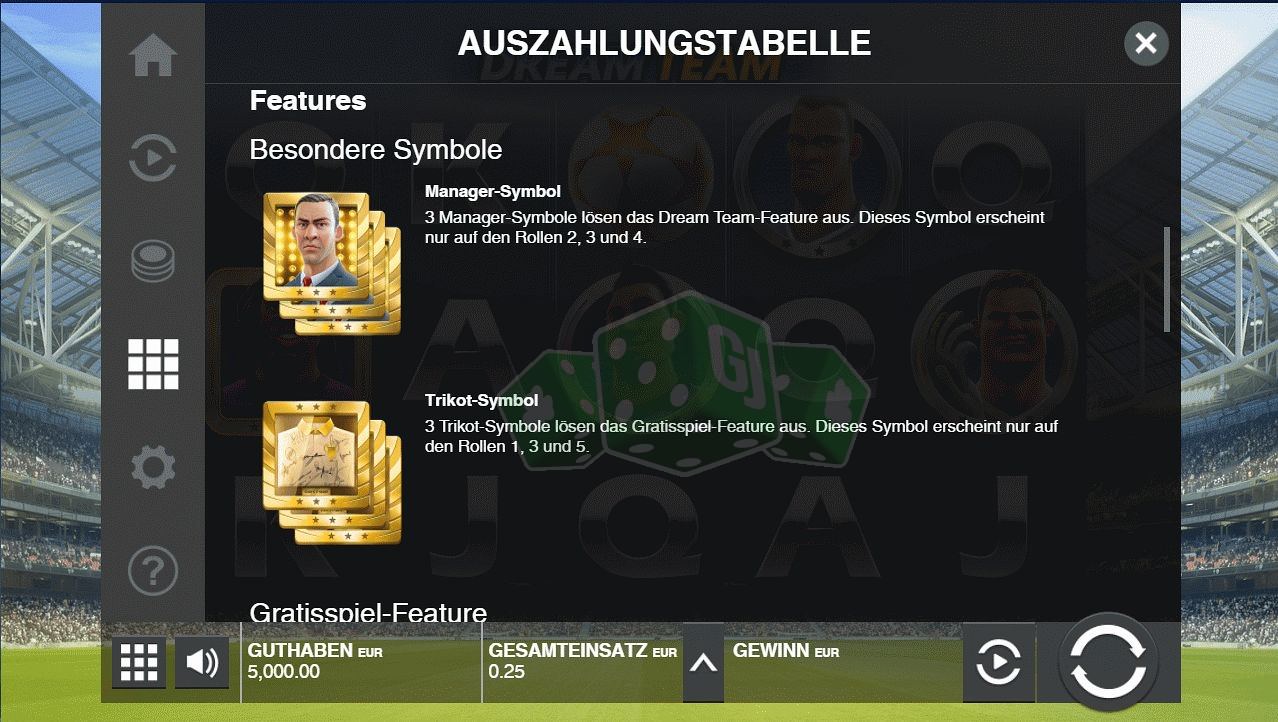Image resolution: width=1278 pixels, height=722 pixels.
Task: Open the coin stack bet settings
Action: [153, 261]
